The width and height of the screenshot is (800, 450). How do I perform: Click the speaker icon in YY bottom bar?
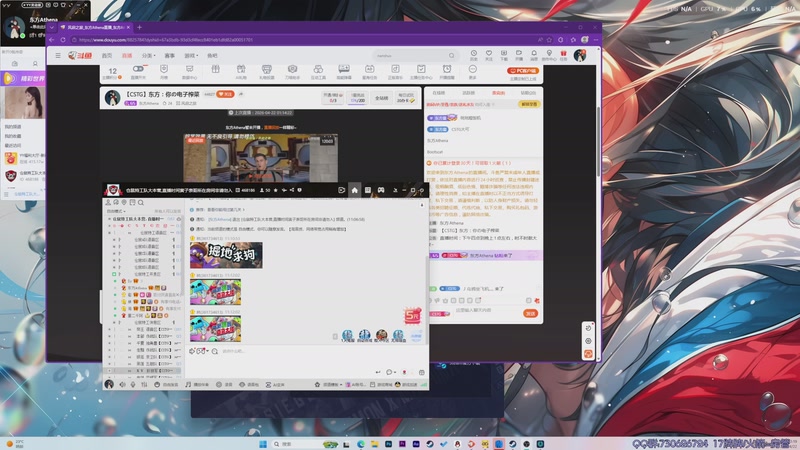(122, 384)
